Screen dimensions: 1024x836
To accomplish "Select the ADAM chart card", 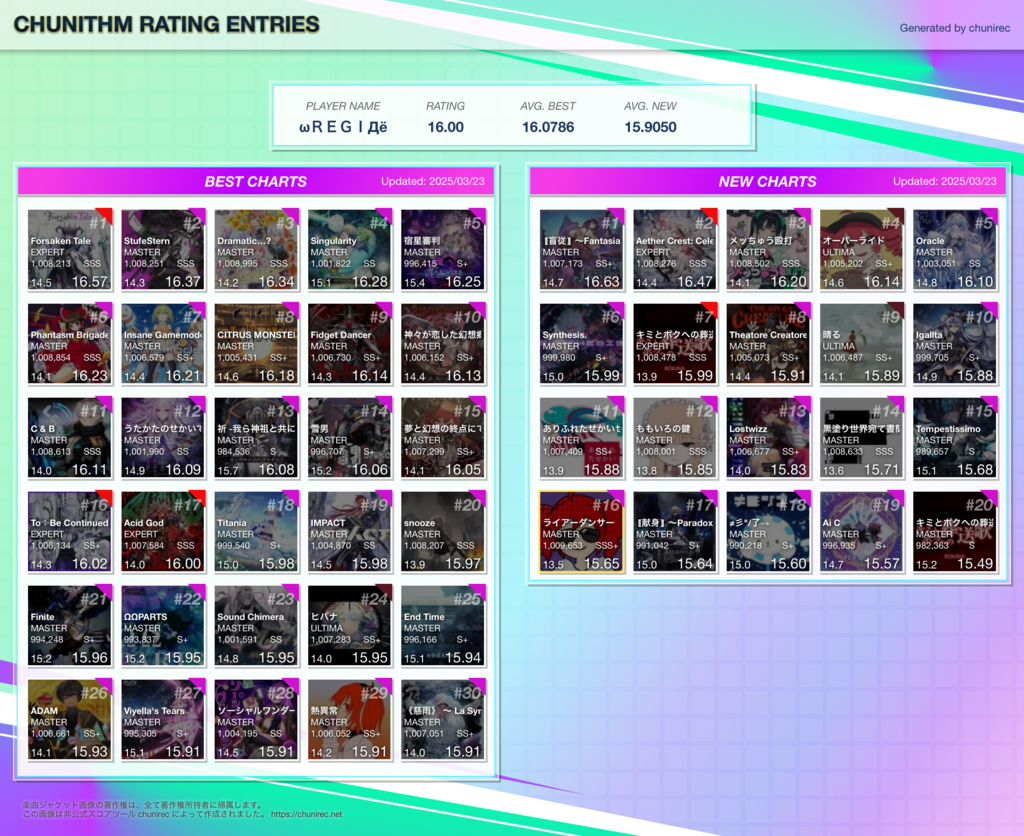I will pos(69,720).
